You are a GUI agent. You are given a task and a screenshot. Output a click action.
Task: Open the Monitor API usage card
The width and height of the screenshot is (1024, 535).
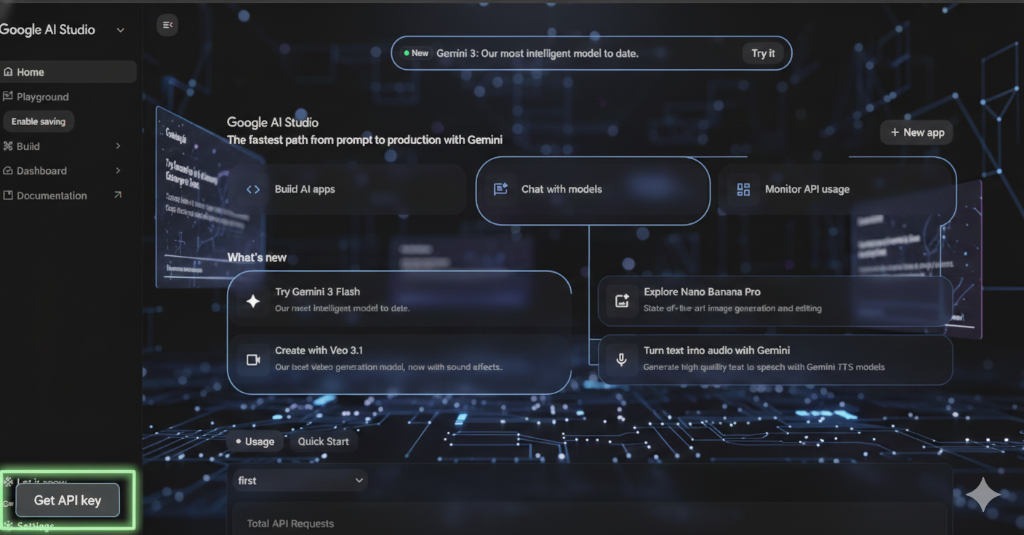(837, 189)
